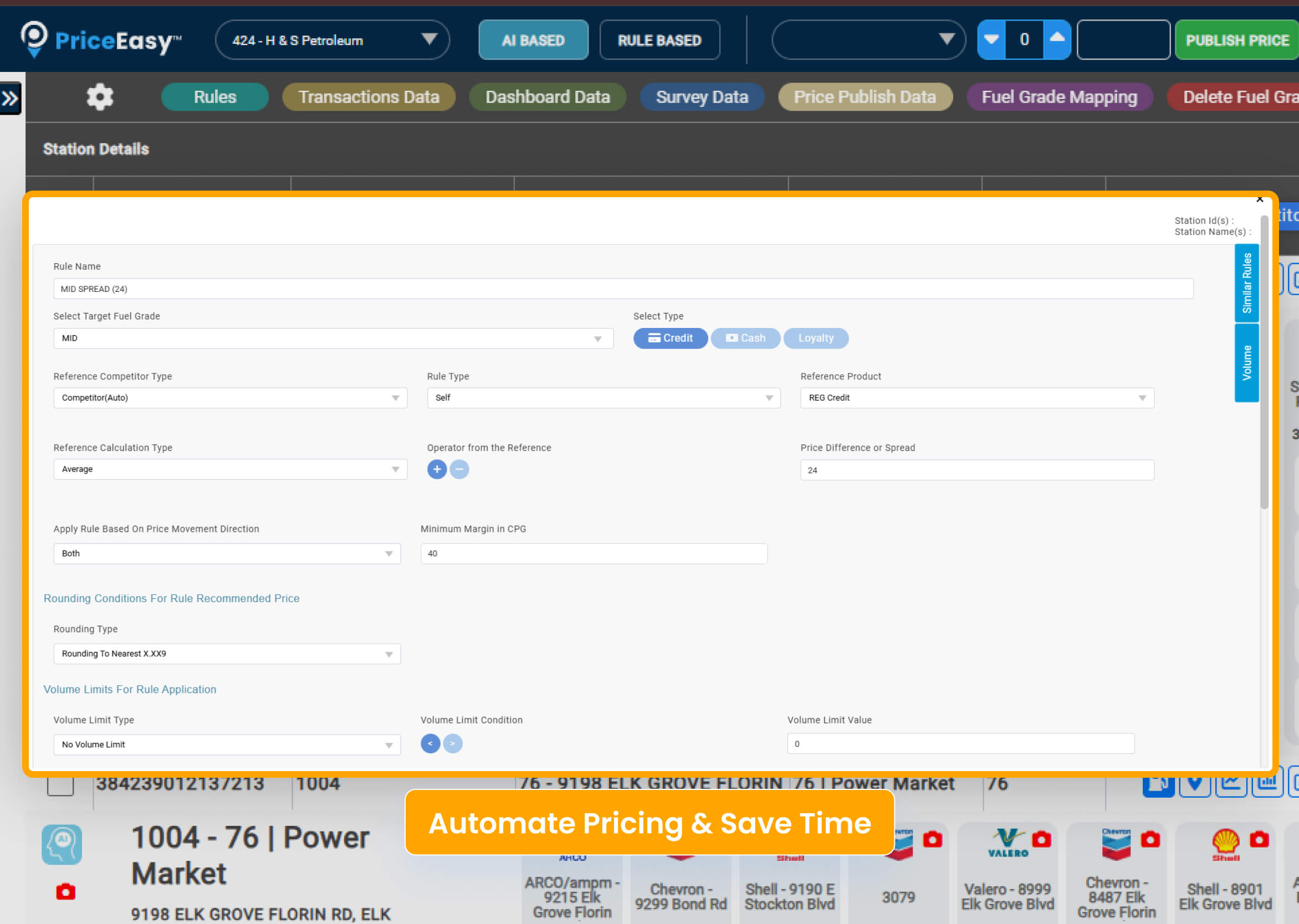
Task: Click the settings gear icon
Action: click(x=100, y=97)
